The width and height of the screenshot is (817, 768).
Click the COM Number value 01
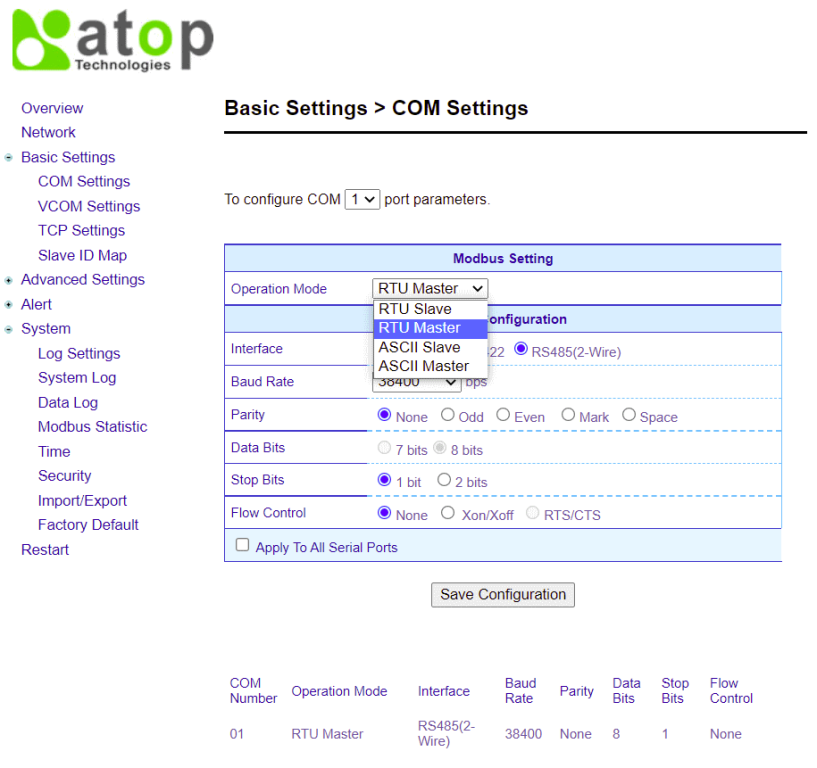(237, 734)
